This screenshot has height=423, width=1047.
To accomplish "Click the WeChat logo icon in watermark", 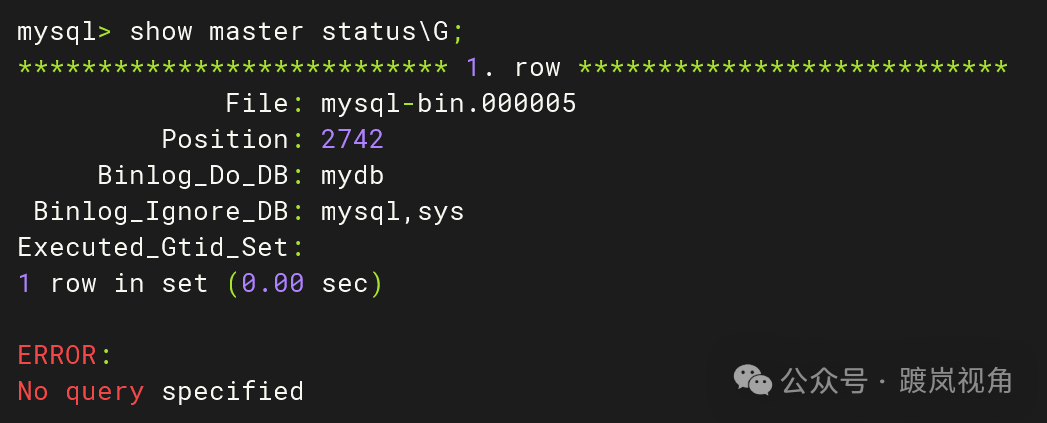I will click(753, 380).
